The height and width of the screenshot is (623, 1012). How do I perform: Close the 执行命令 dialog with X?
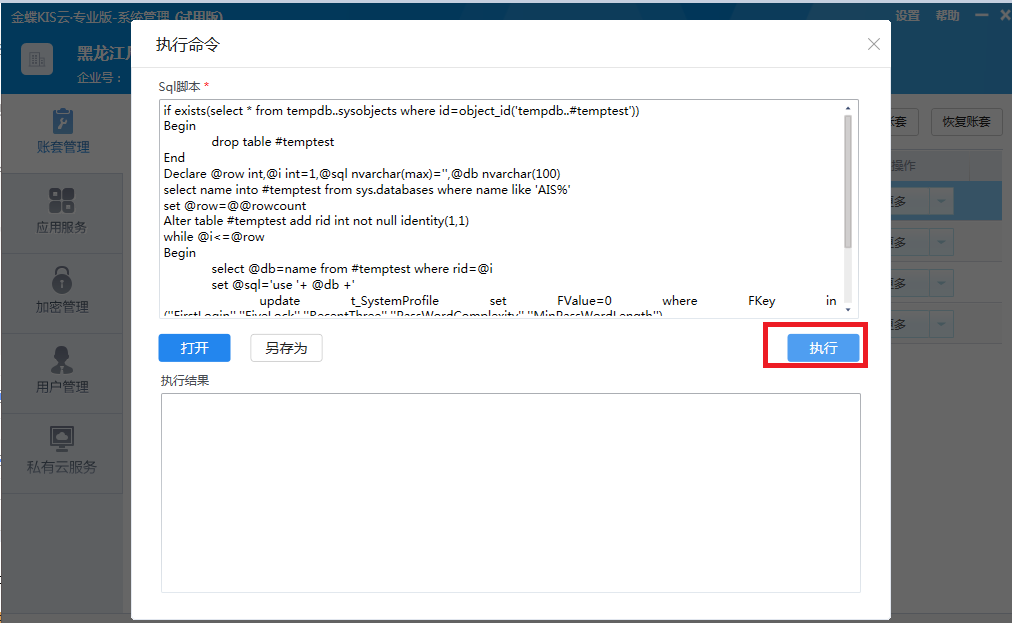[x=873, y=44]
